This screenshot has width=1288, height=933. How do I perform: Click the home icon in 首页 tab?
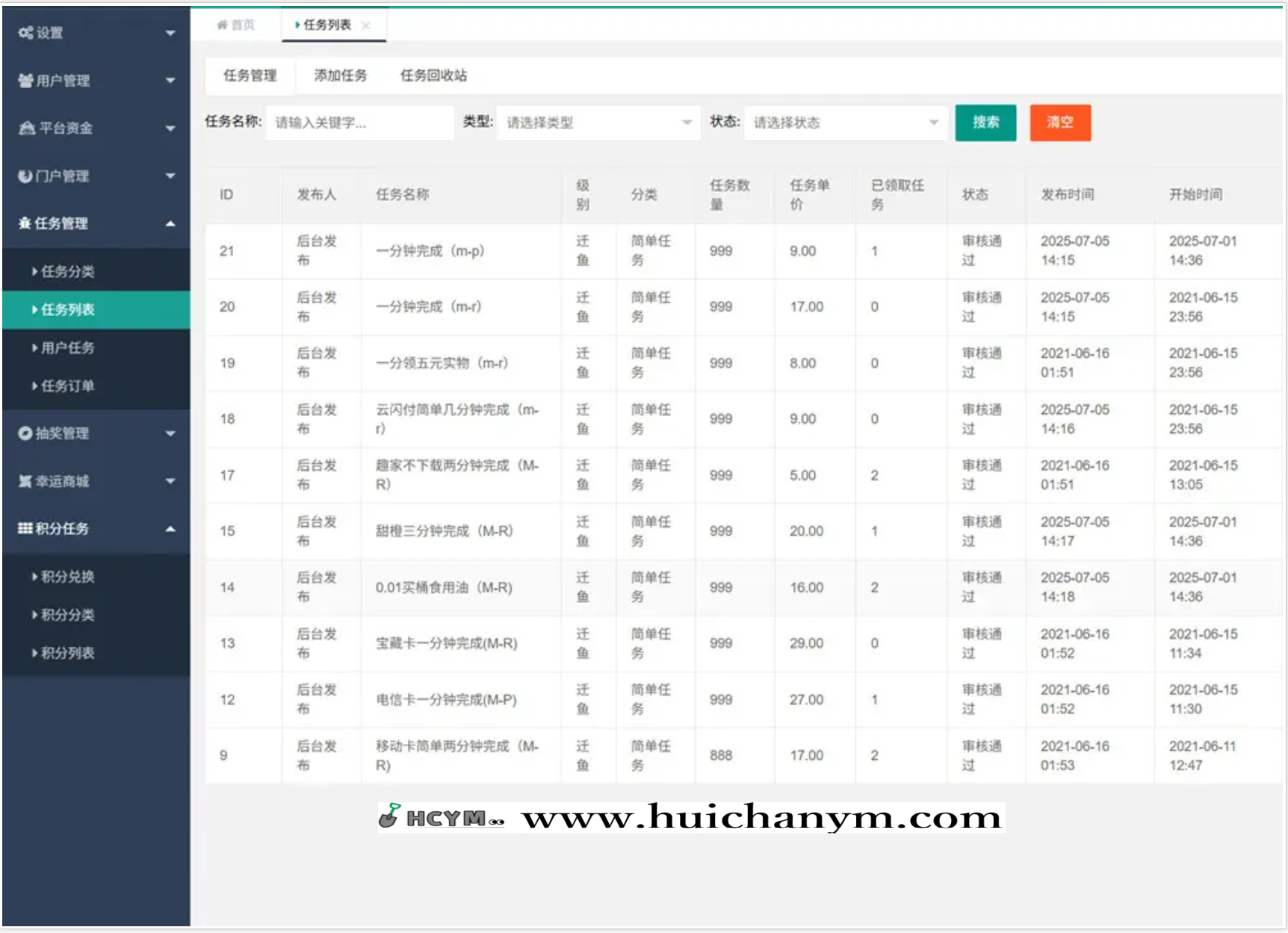[x=222, y=25]
